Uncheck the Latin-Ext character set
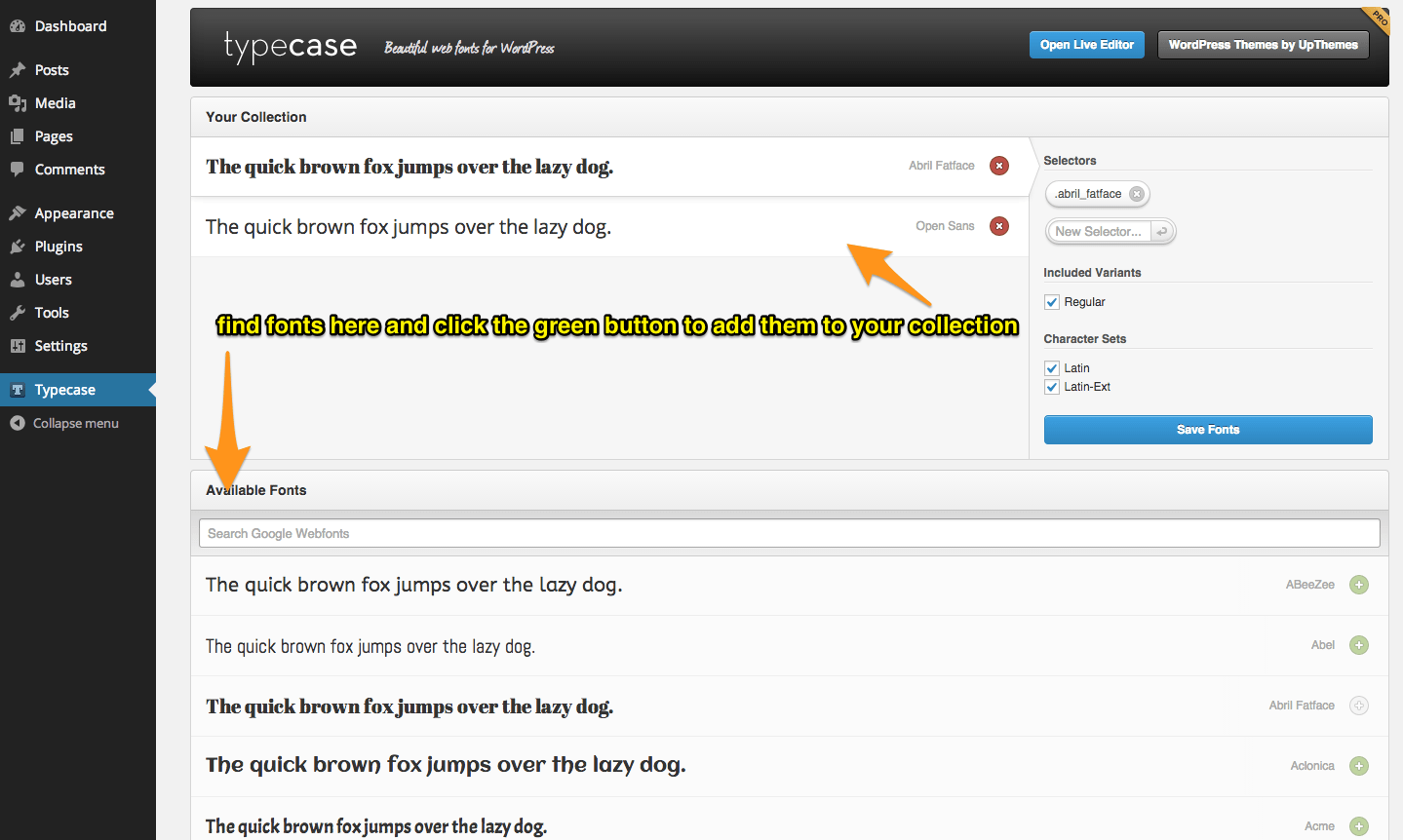This screenshot has height=840, width=1403. click(x=1051, y=386)
